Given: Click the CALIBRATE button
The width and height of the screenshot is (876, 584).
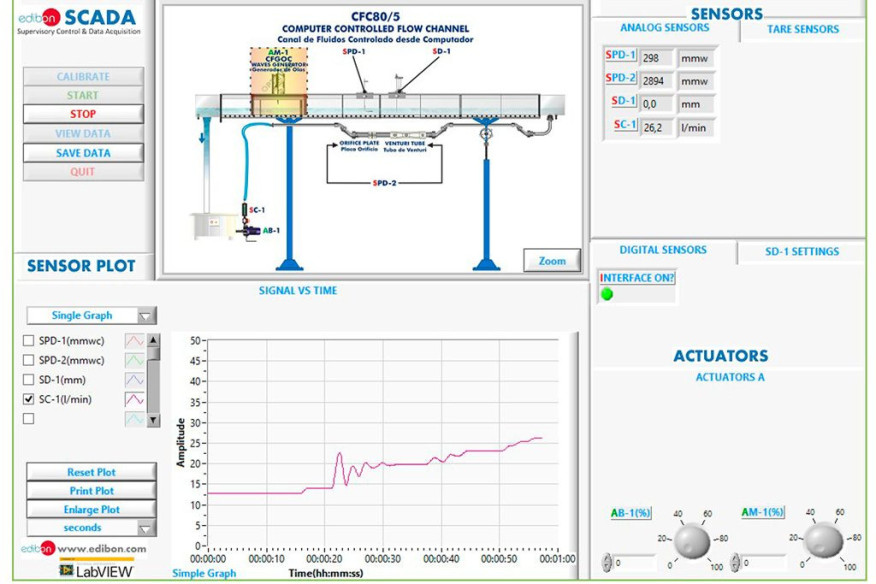Looking at the screenshot, I should (x=83, y=77).
